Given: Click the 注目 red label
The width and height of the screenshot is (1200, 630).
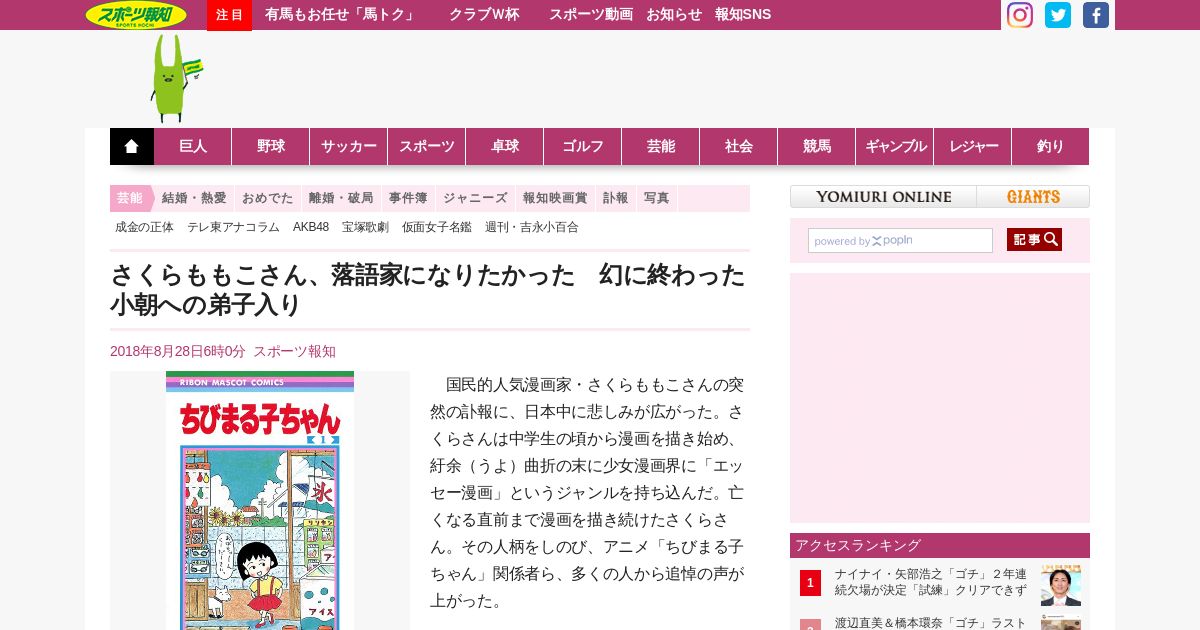Looking at the screenshot, I should click(x=229, y=15).
